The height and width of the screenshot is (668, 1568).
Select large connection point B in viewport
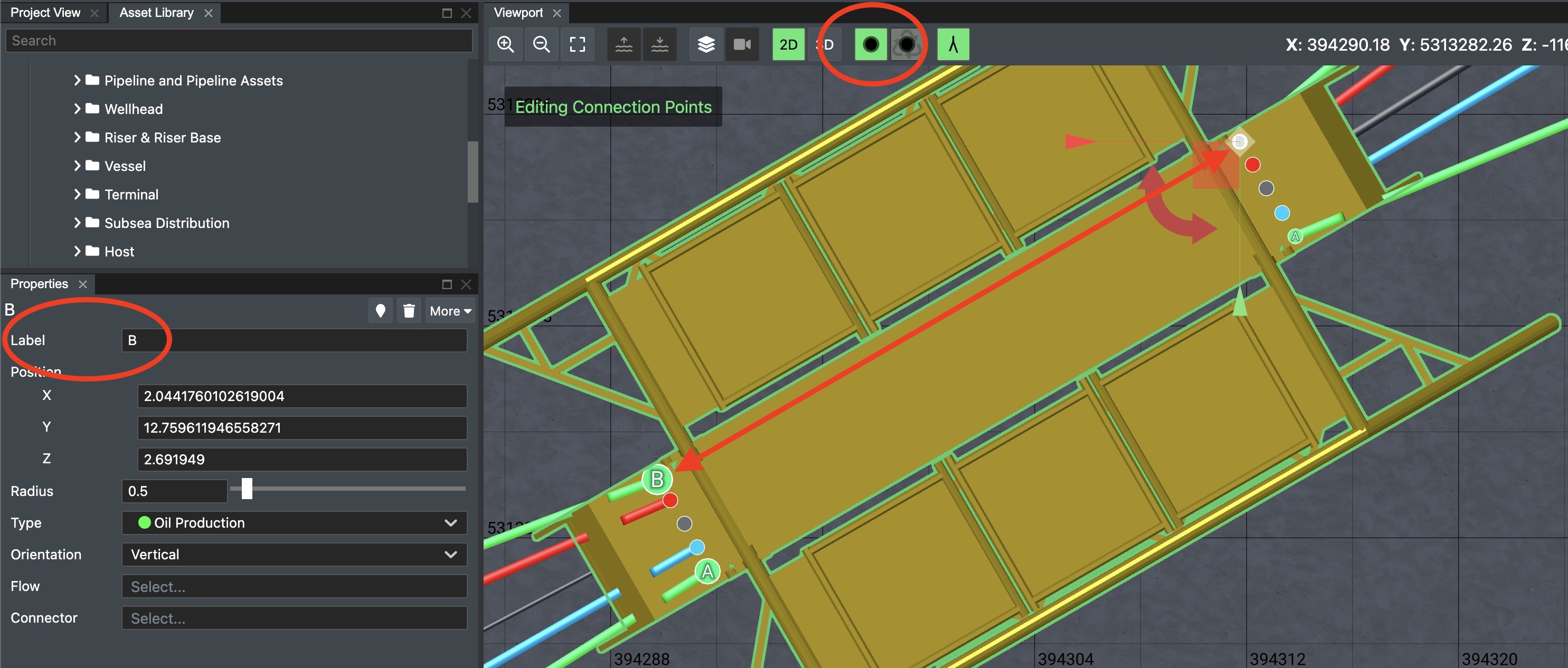tap(657, 480)
